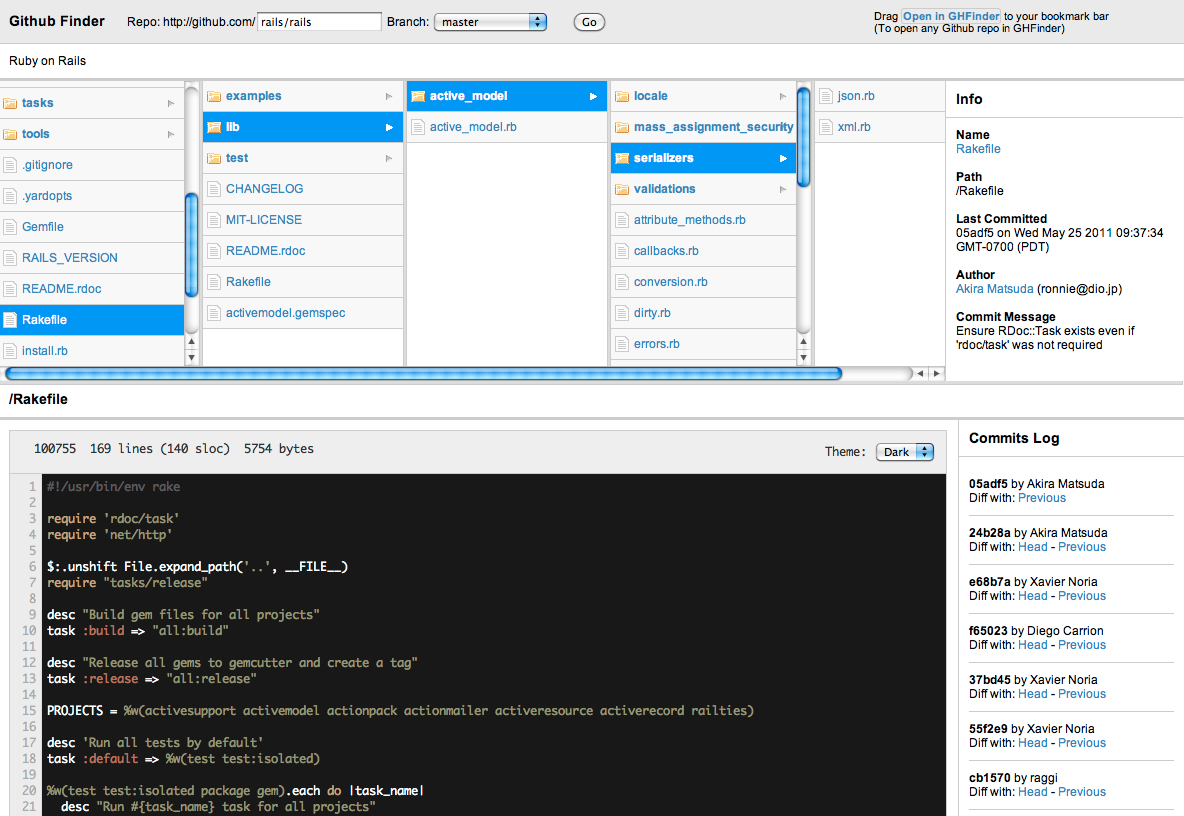Click the first column scroll down arrow

click(x=191, y=358)
